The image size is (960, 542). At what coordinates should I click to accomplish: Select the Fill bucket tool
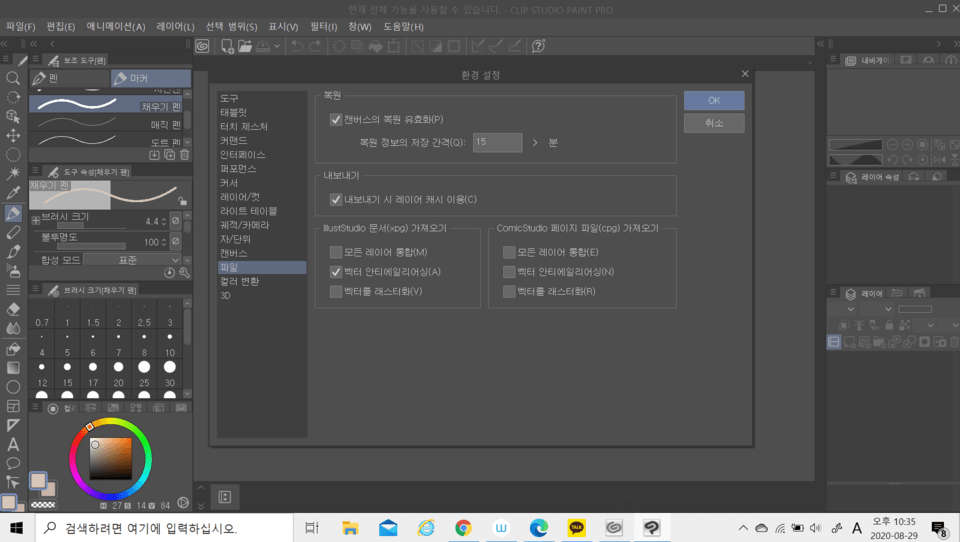pos(13,348)
